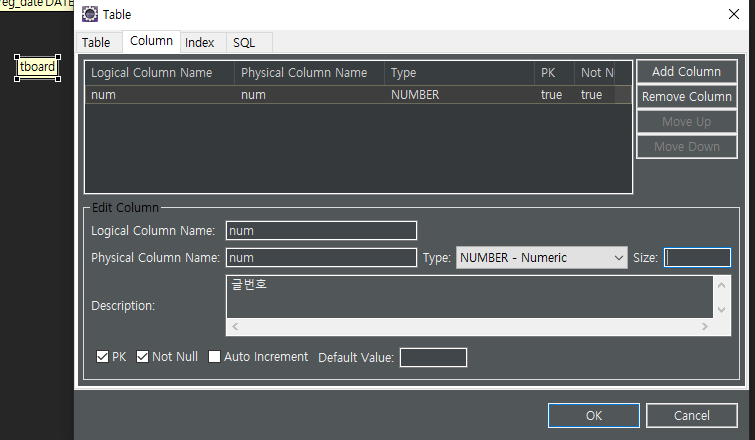
Task: Click the Remove Column button
Action: coord(686,97)
